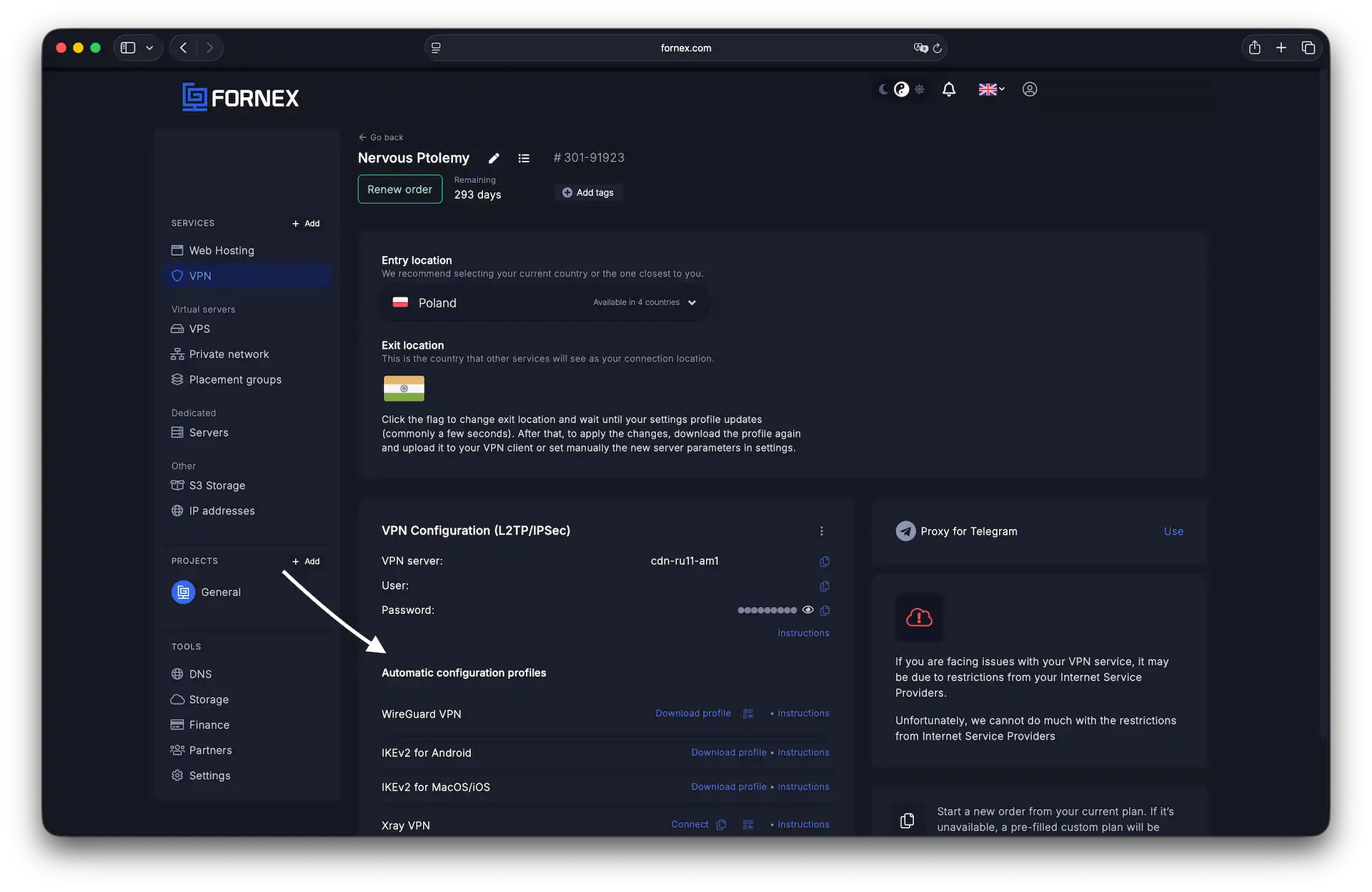The height and width of the screenshot is (892, 1372).
Task: Open Xray VPN instructions
Action: coord(803,825)
